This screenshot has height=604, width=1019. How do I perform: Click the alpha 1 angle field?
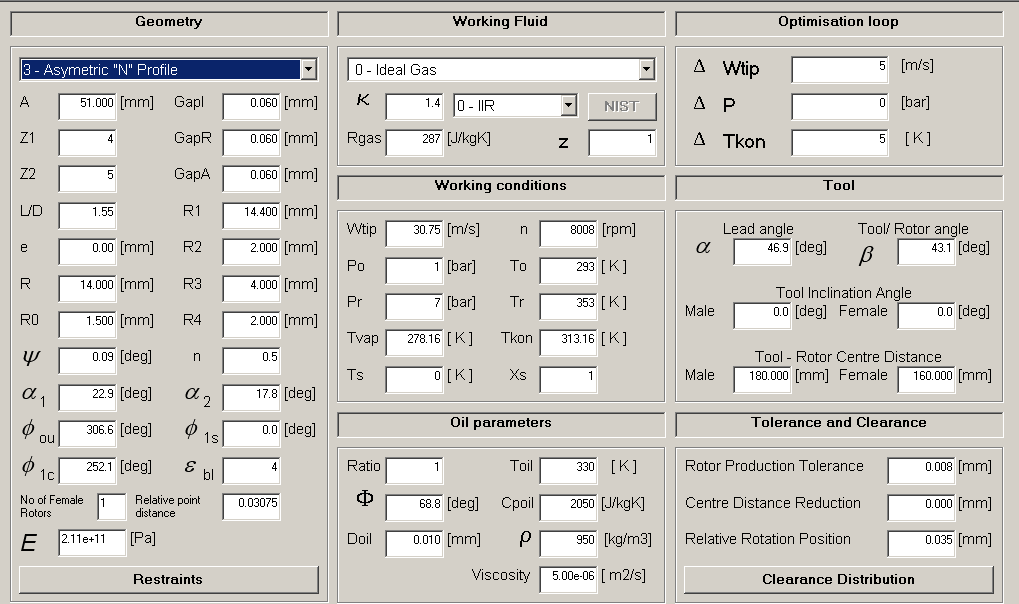(87, 397)
